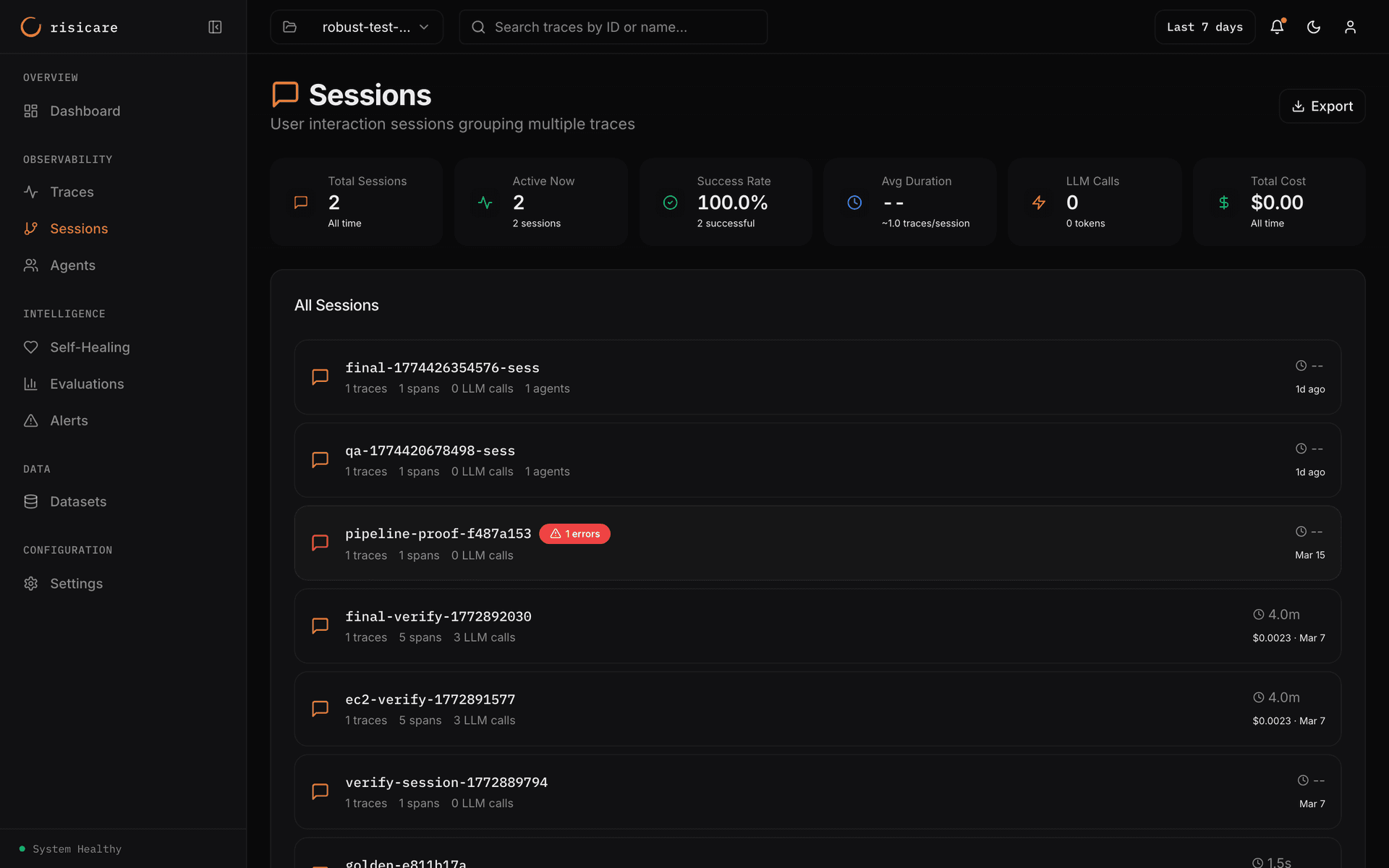The width and height of the screenshot is (1389, 868).
Task: Click the trace search input field
Action: (613, 27)
